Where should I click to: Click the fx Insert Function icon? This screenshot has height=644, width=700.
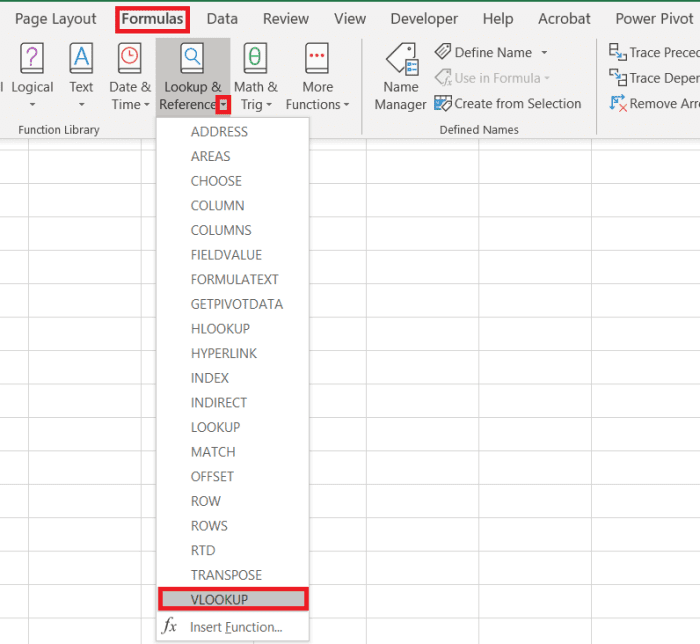tap(170, 626)
